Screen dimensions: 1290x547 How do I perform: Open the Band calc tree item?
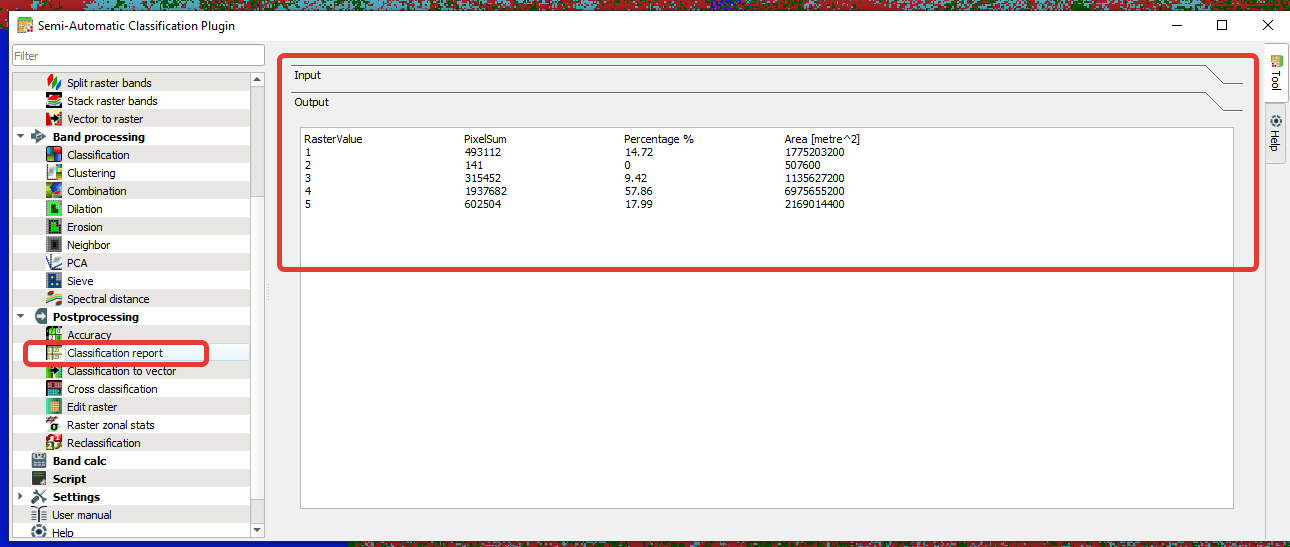[80, 461]
